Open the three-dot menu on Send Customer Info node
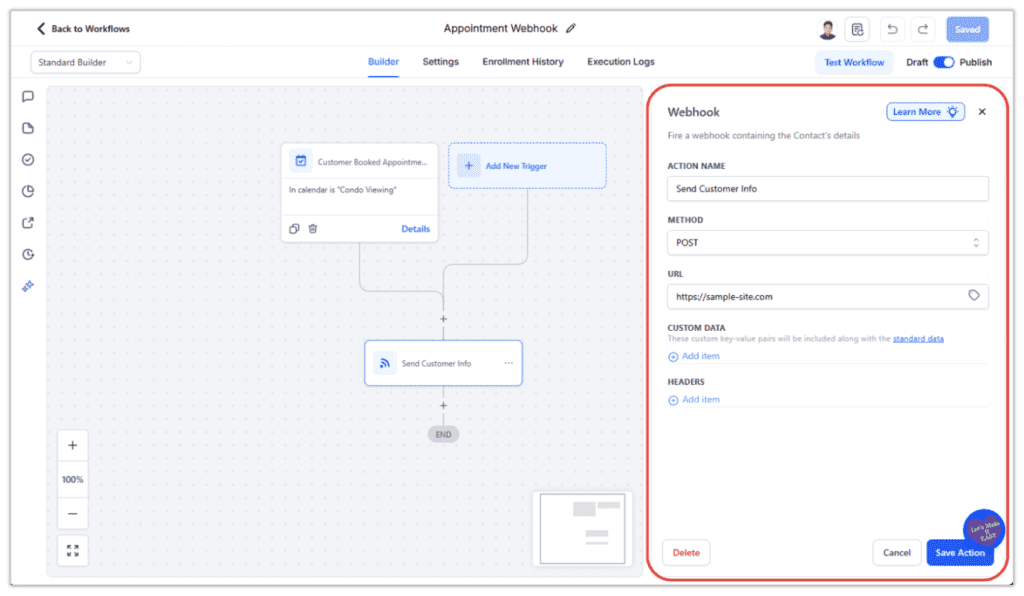1024x596 pixels. coord(509,363)
